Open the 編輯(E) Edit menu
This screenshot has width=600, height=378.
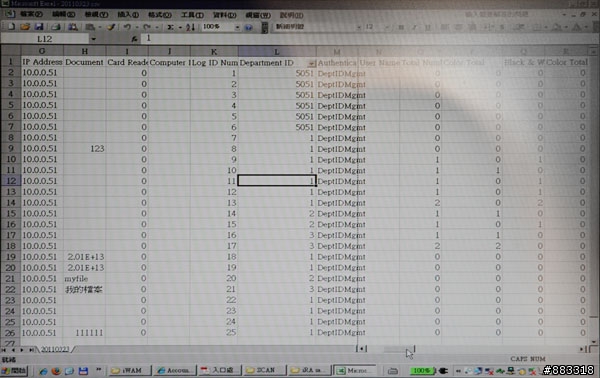click(x=64, y=15)
